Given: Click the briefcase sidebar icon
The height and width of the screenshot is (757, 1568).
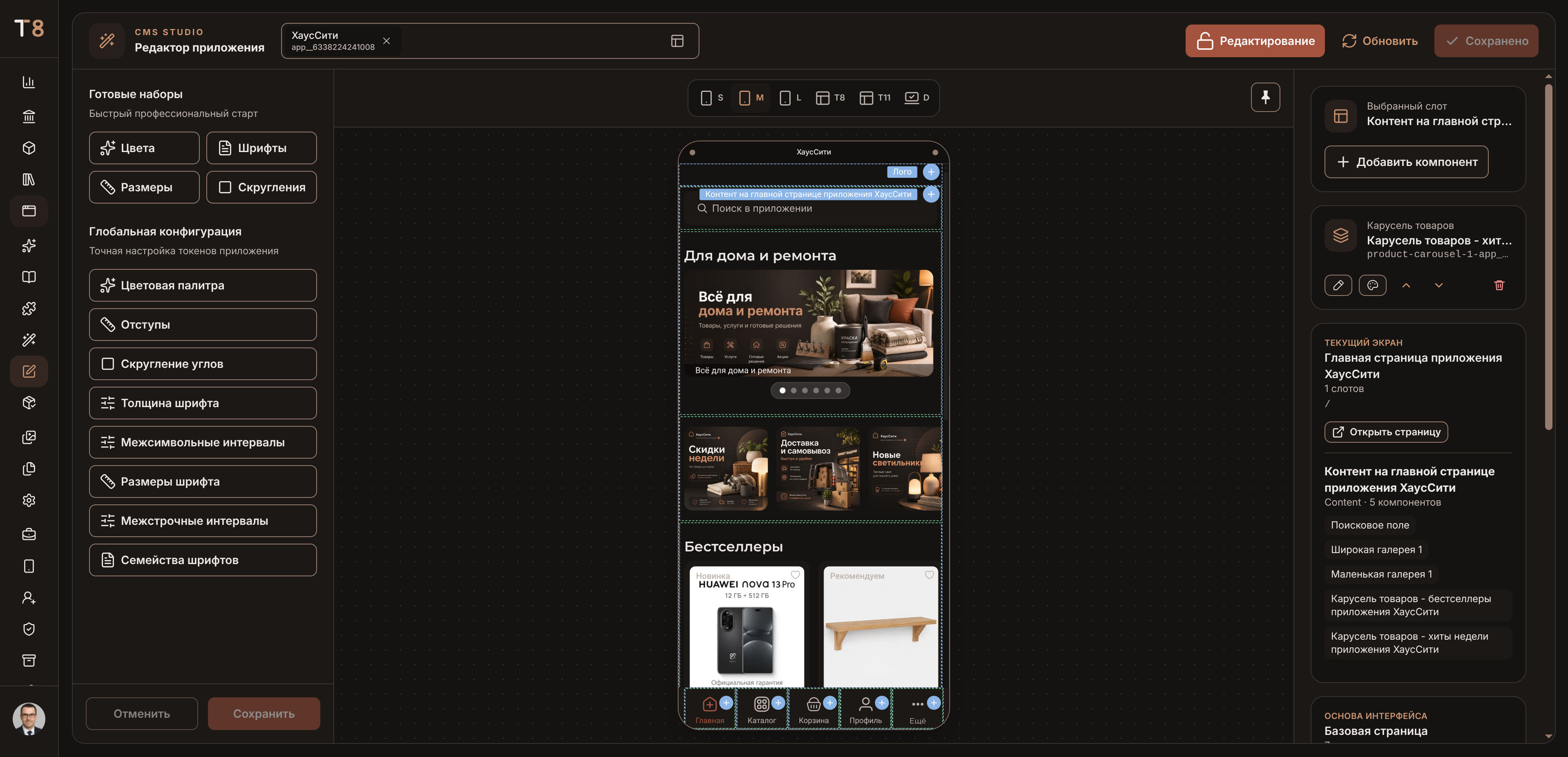Looking at the screenshot, I should click(x=29, y=534).
